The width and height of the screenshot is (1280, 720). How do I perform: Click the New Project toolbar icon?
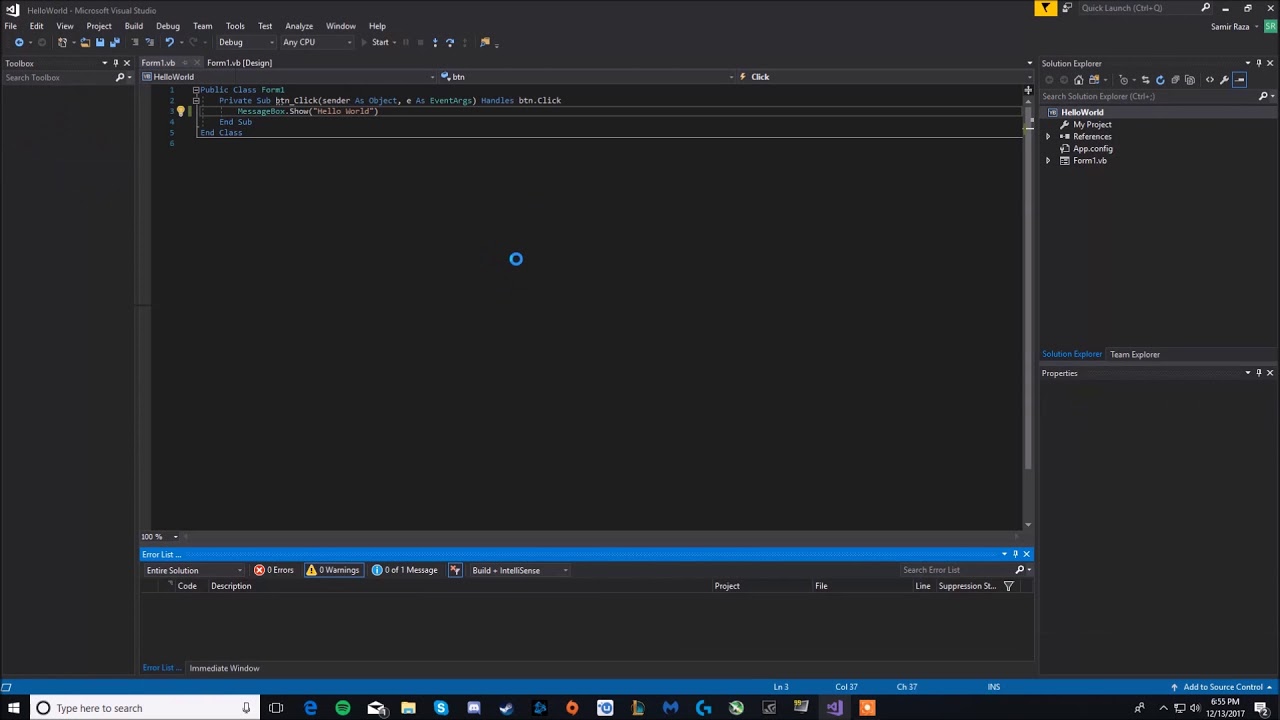point(62,42)
